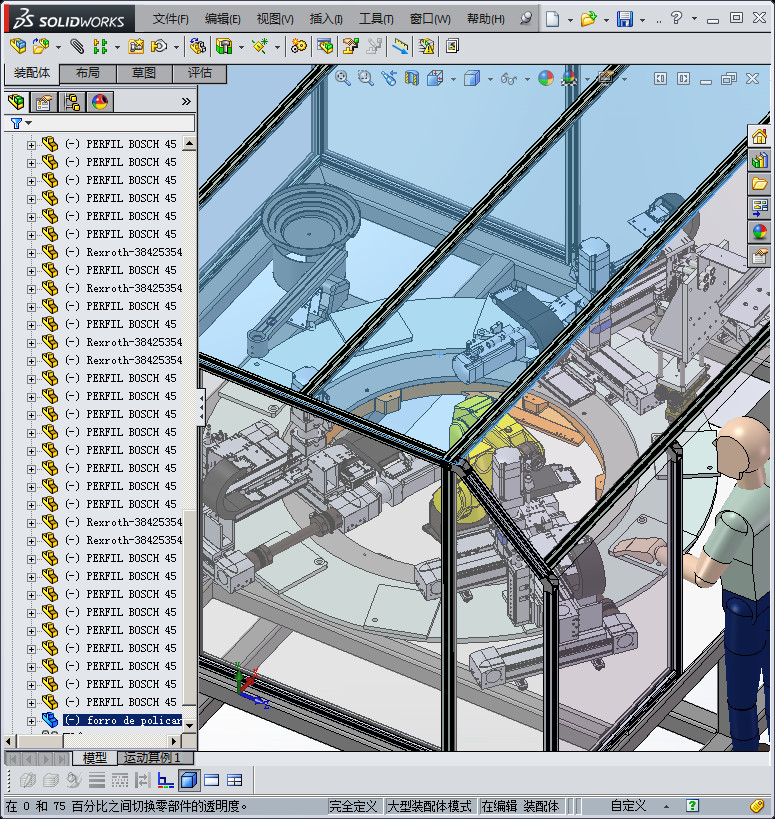The height and width of the screenshot is (819, 775).
Task: Switch to the 评估 tab
Action: [199, 73]
